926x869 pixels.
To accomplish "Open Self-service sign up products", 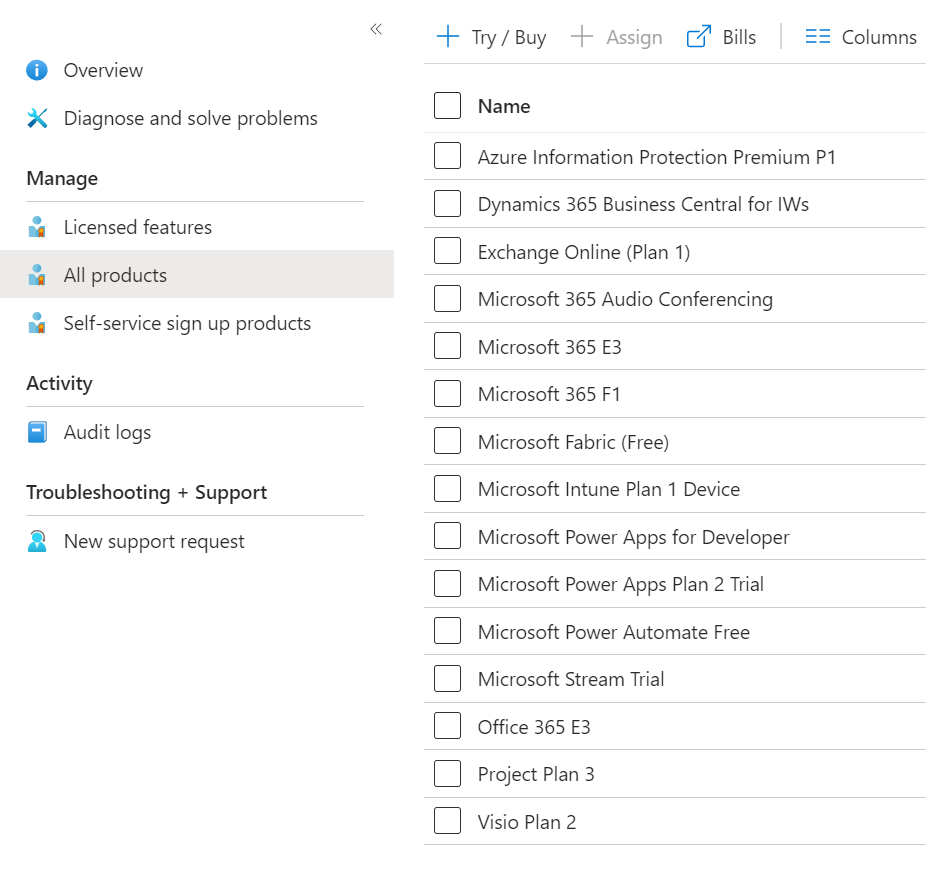I will tap(187, 323).
